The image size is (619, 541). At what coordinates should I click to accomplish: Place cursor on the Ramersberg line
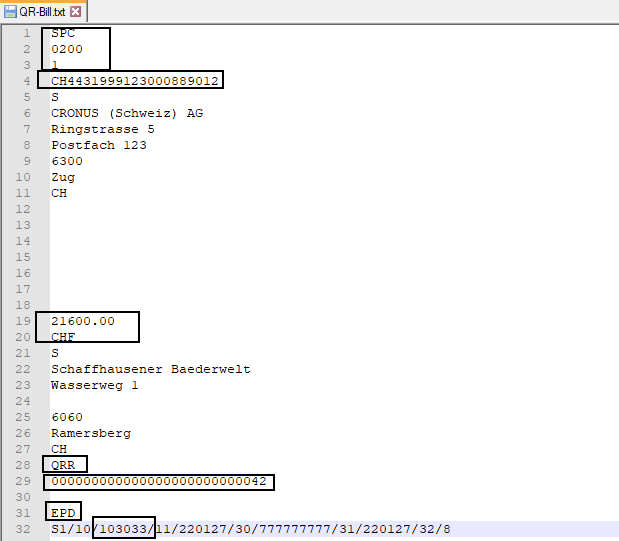coord(91,433)
